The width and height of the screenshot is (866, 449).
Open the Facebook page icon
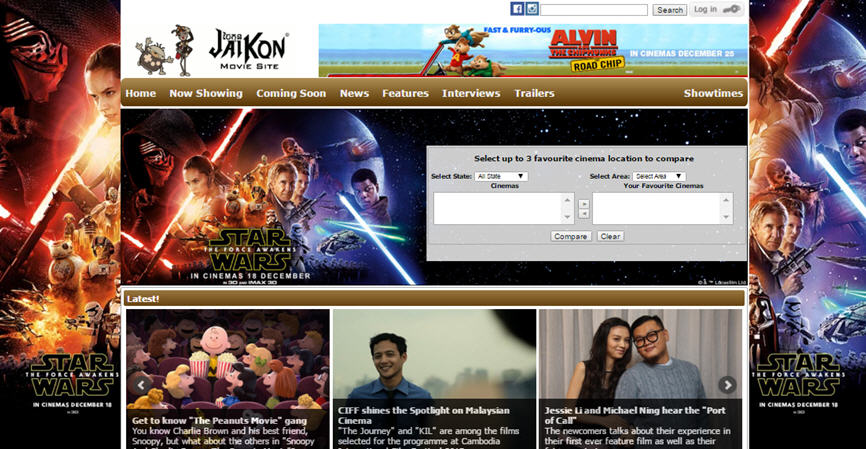517,9
